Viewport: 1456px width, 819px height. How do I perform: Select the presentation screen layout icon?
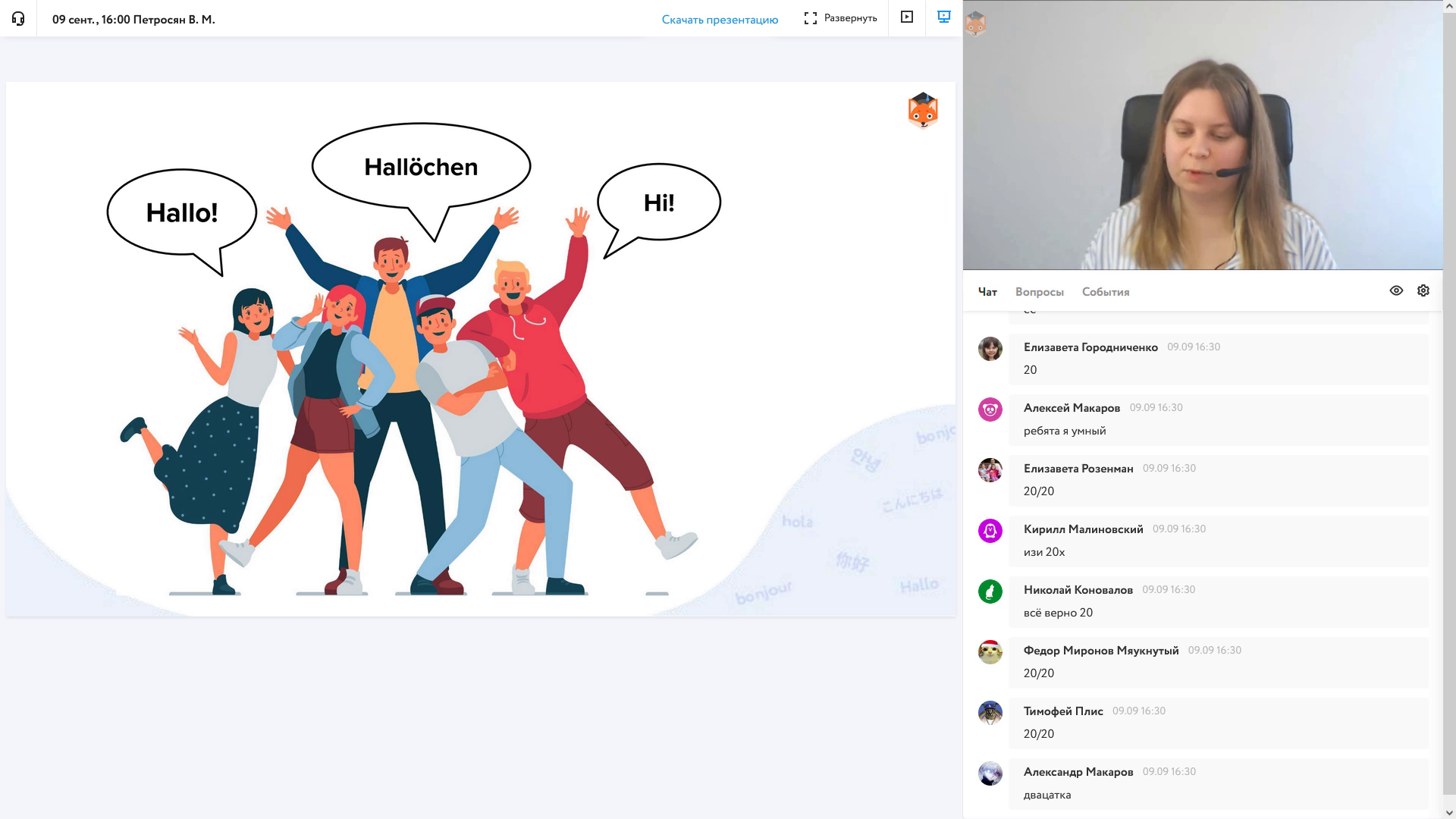[x=944, y=17]
